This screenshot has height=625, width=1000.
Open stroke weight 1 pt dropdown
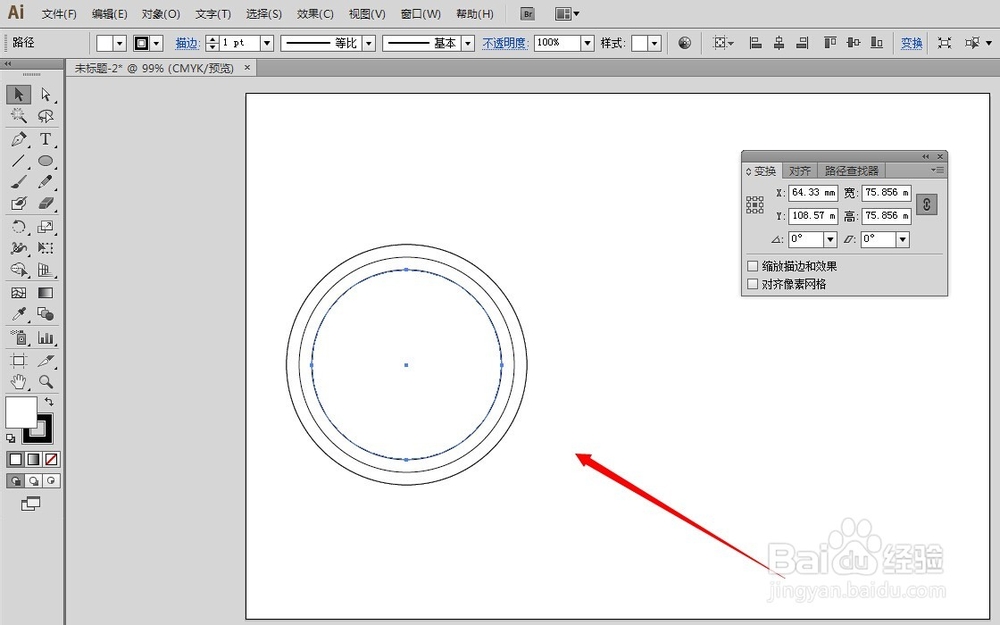point(267,43)
